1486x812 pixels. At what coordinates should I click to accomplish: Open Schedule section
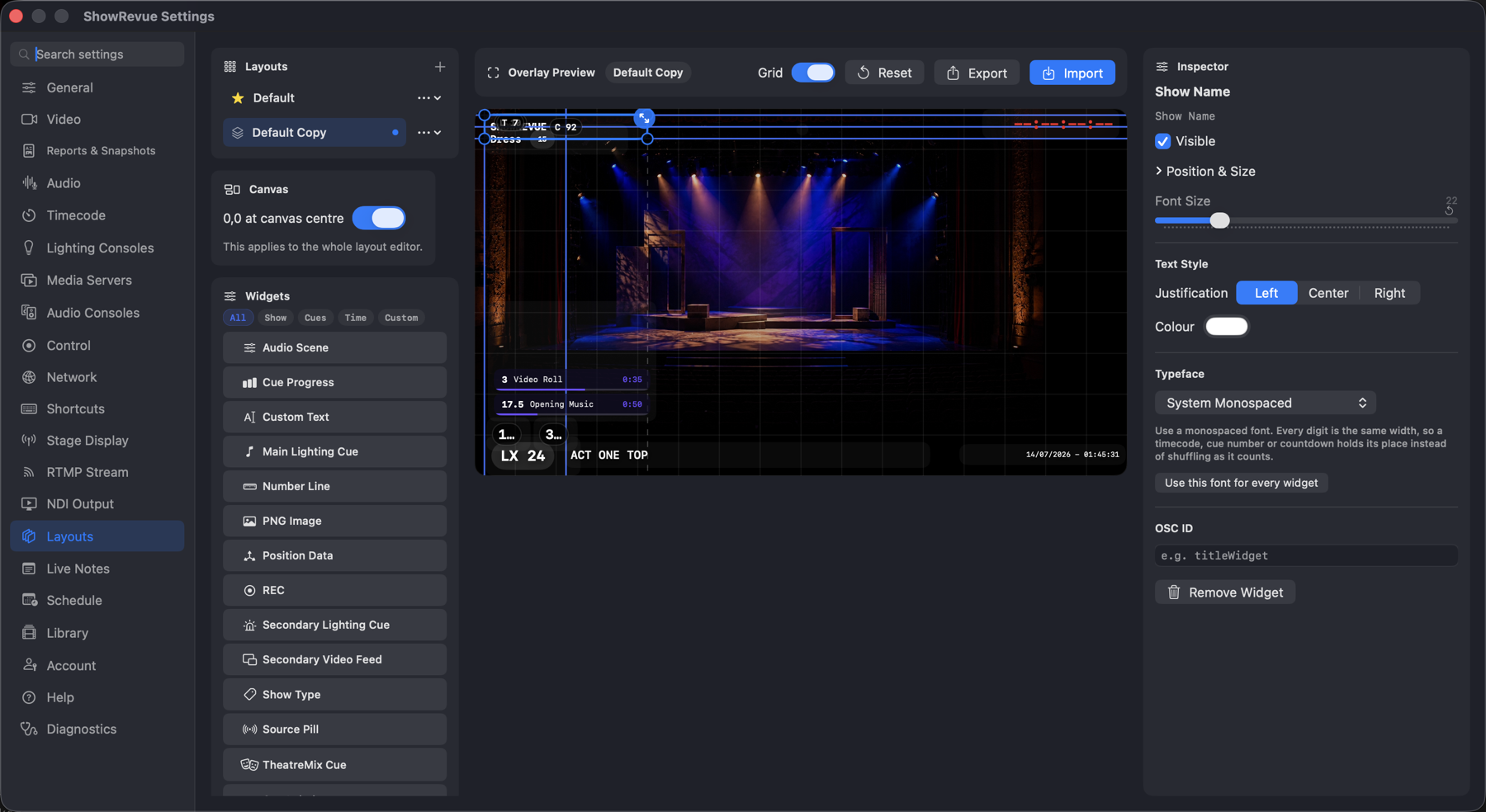click(97, 601)
